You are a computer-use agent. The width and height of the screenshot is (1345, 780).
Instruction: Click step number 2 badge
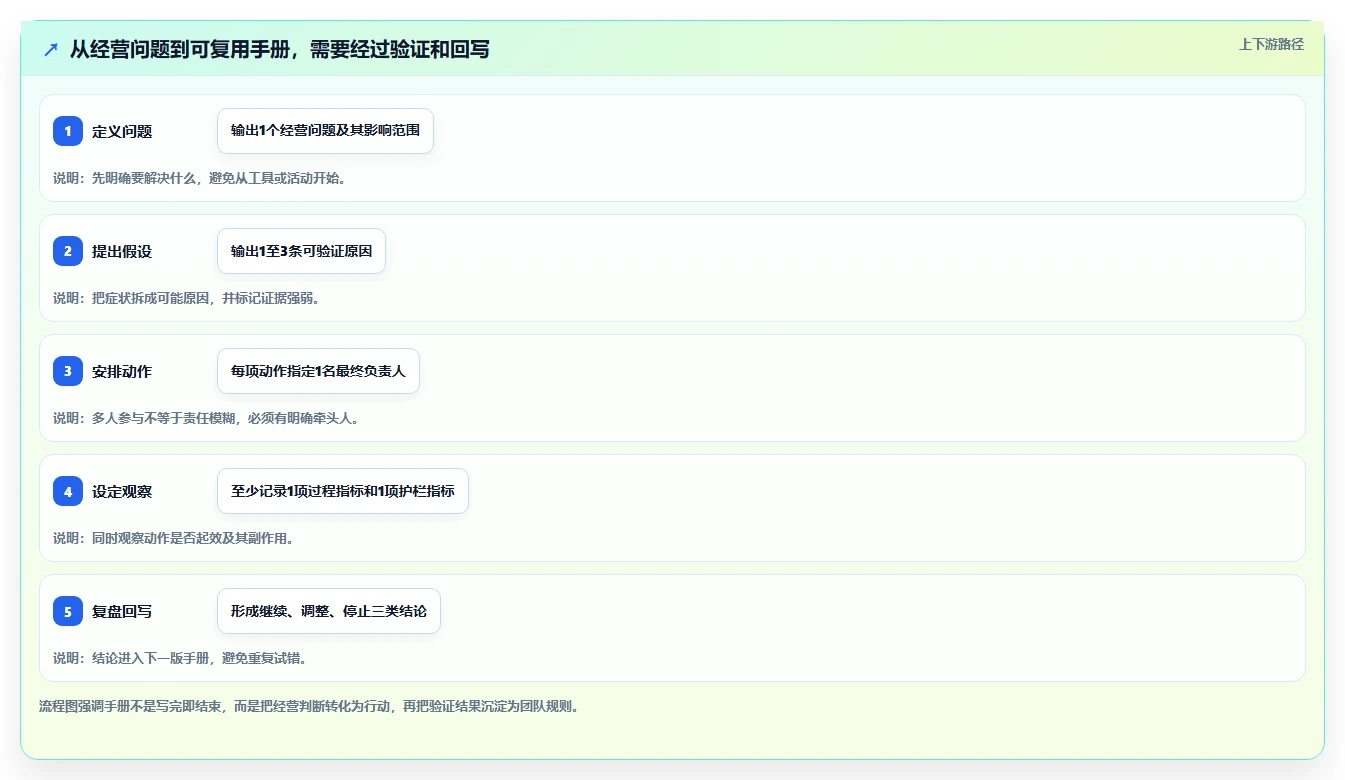[x=68, y=251]
